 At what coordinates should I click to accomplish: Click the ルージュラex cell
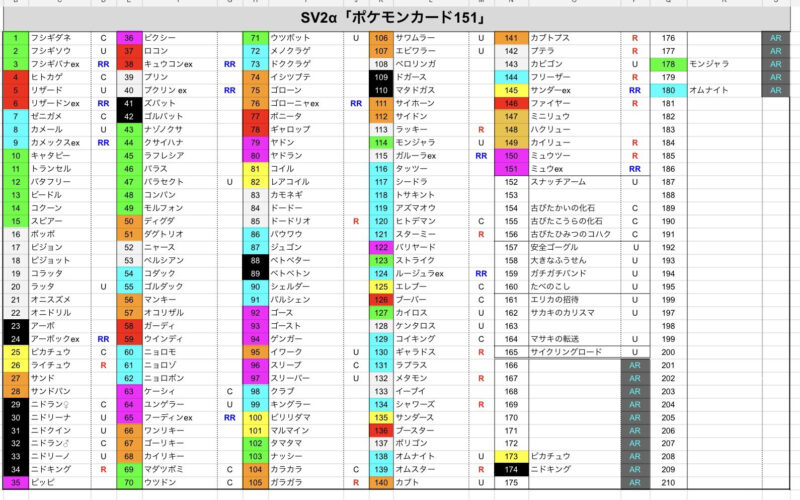click(431, 273)
